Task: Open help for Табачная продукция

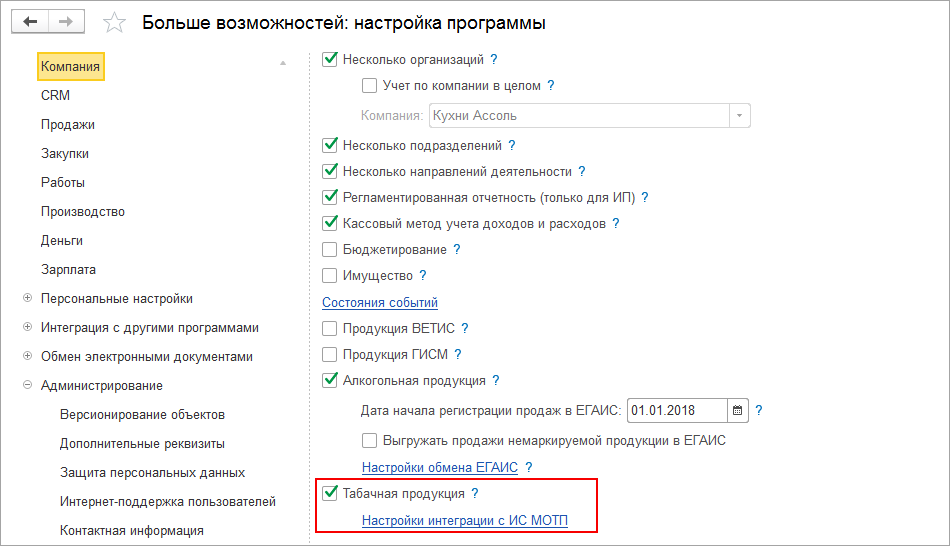Action: pyautogui.click(x=475, y=493)
